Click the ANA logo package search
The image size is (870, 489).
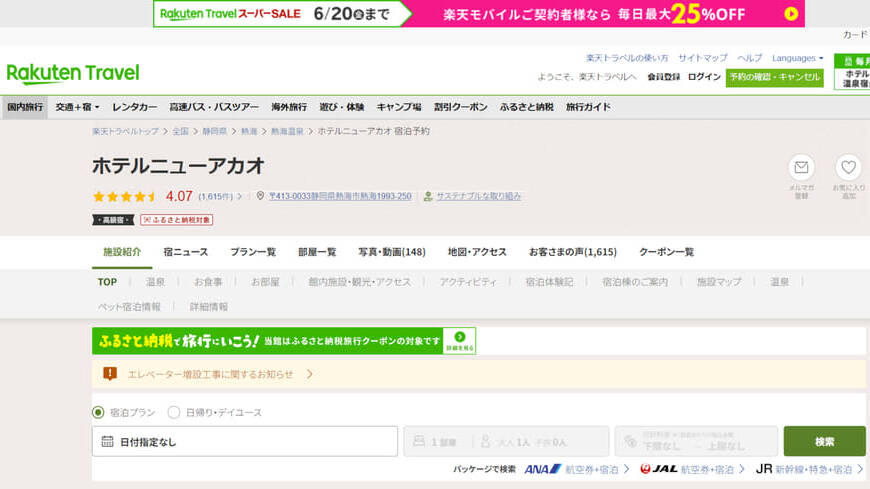pos(543,469)
